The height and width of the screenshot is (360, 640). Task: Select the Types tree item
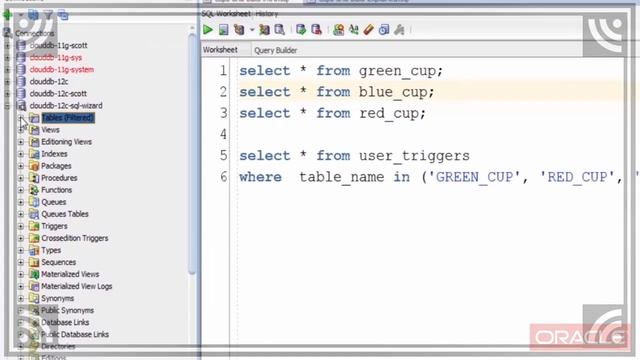click(51, 250)
